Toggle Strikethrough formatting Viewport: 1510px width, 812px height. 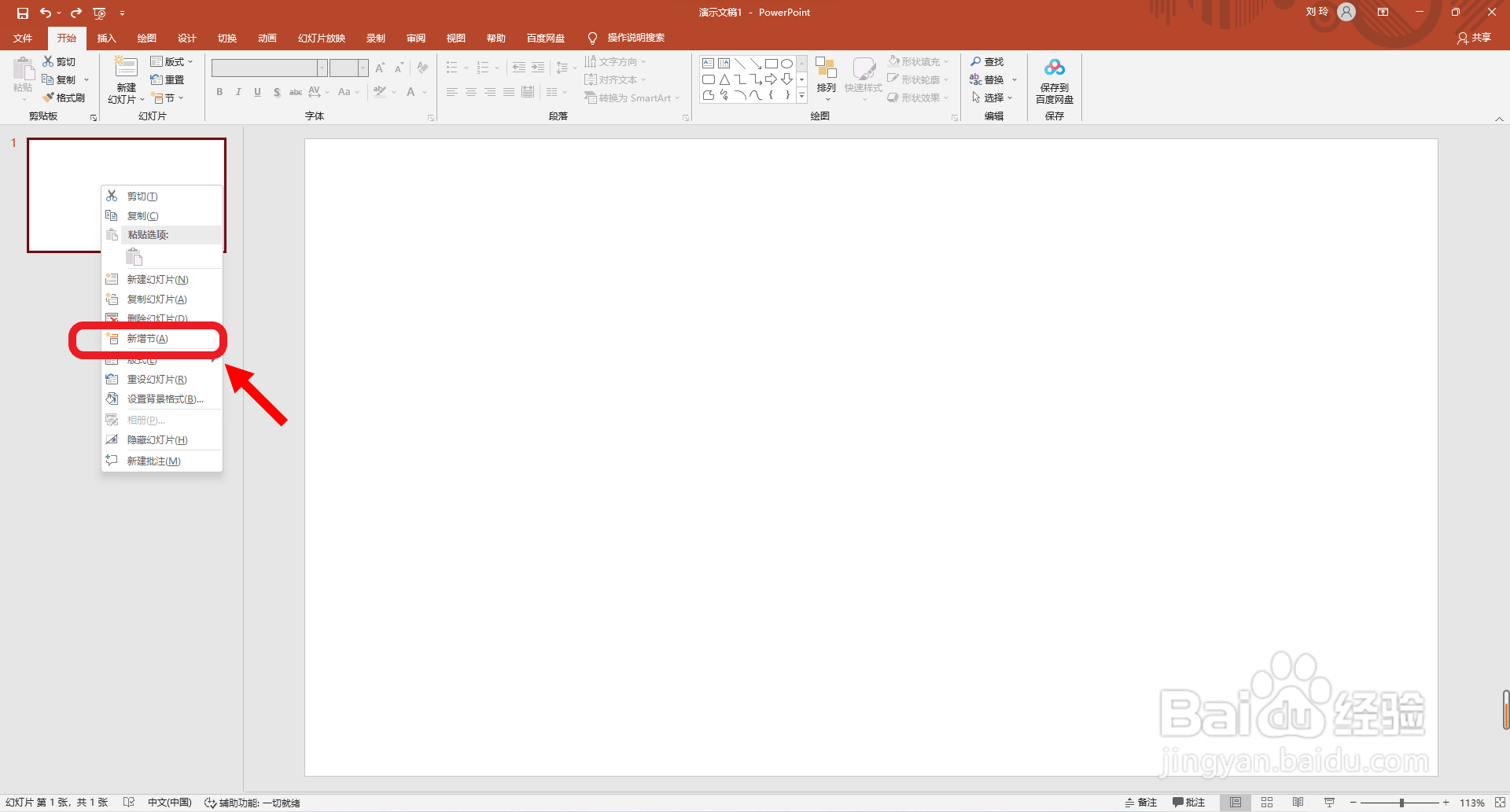tap(296, 92)
